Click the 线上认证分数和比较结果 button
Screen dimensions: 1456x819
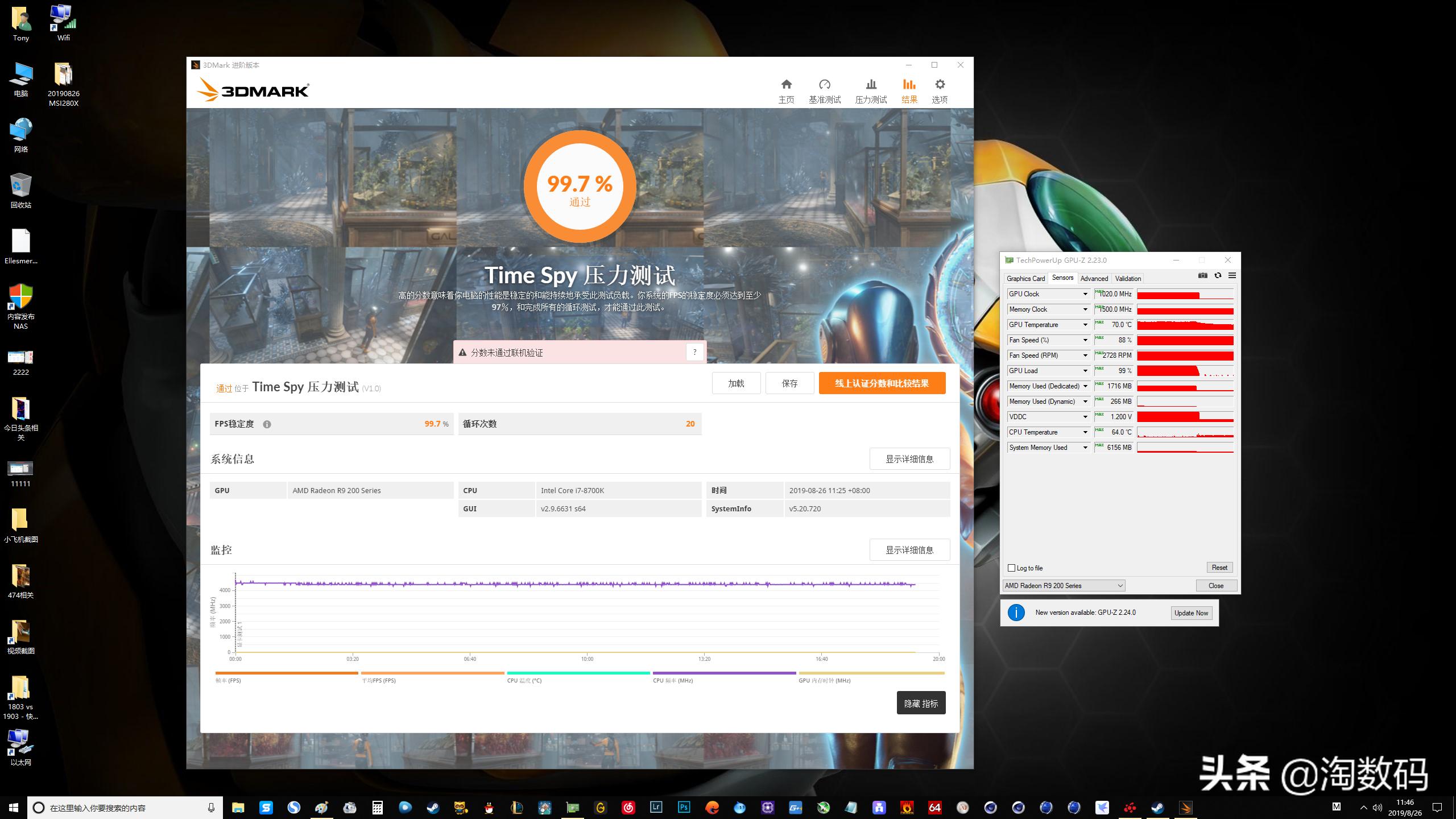click(882, 383)
